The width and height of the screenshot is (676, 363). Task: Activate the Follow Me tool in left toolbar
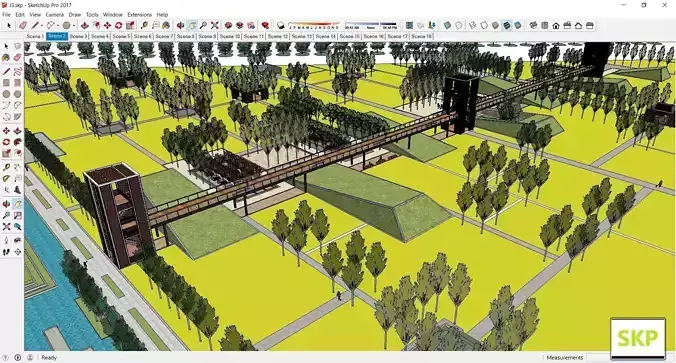(17, 142)
